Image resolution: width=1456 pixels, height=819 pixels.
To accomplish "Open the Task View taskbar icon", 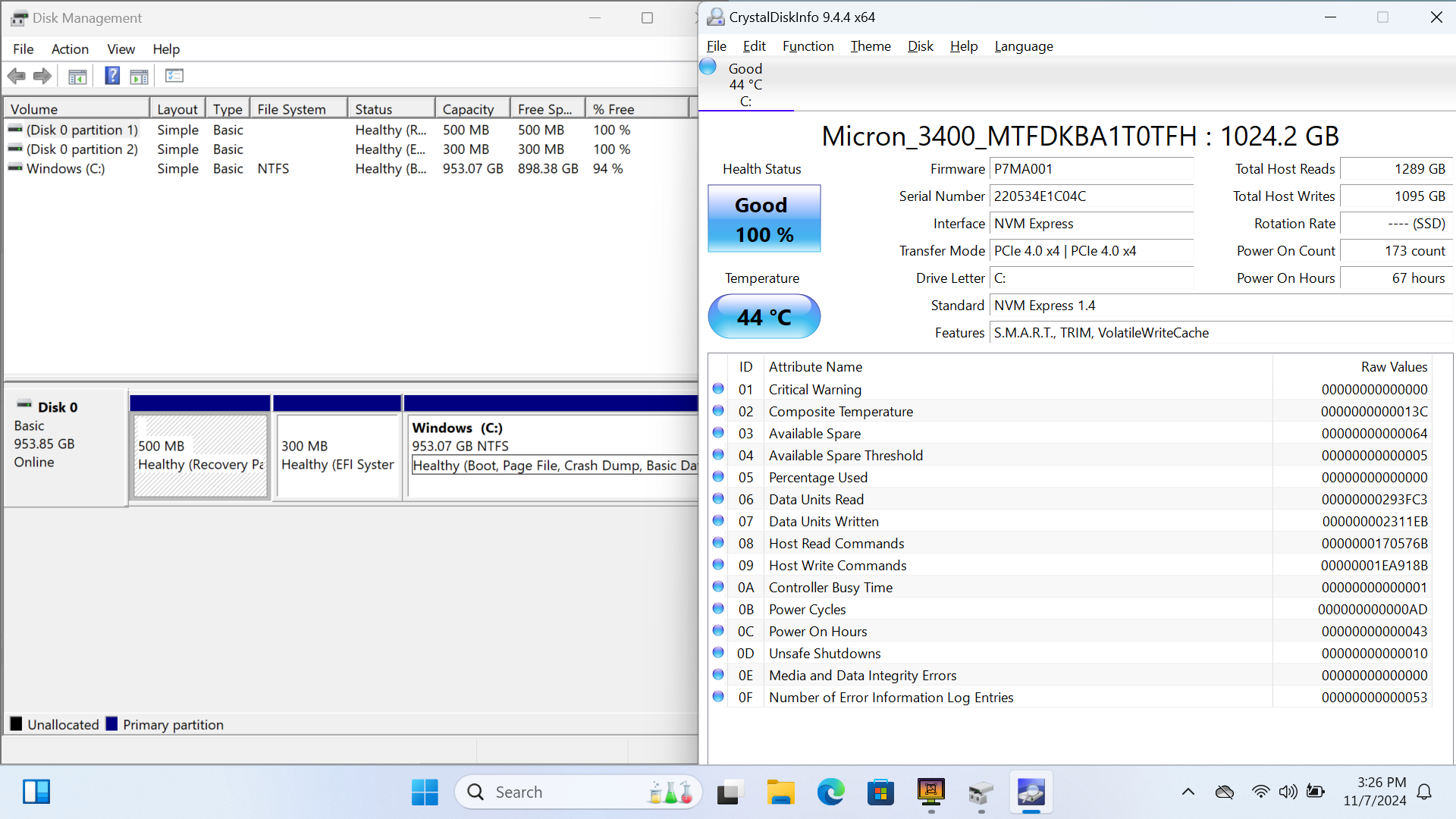I will (x=729, y=792).
